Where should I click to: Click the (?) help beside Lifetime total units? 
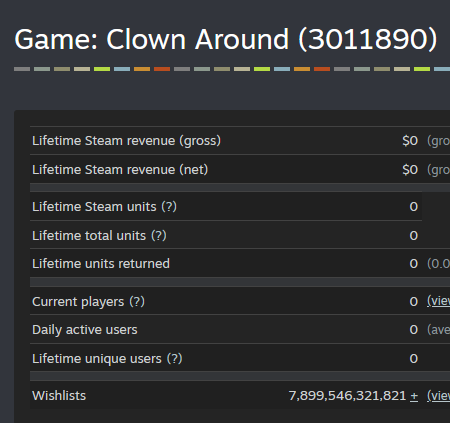click(x=159, y=236)
